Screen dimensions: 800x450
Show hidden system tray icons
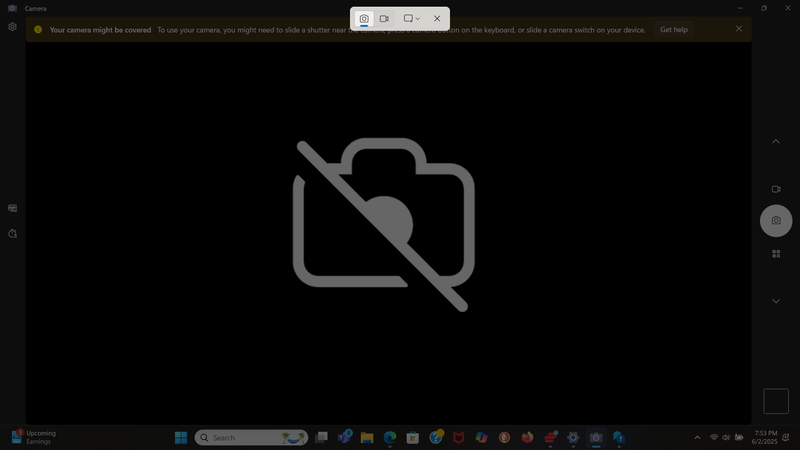(697, 438)
